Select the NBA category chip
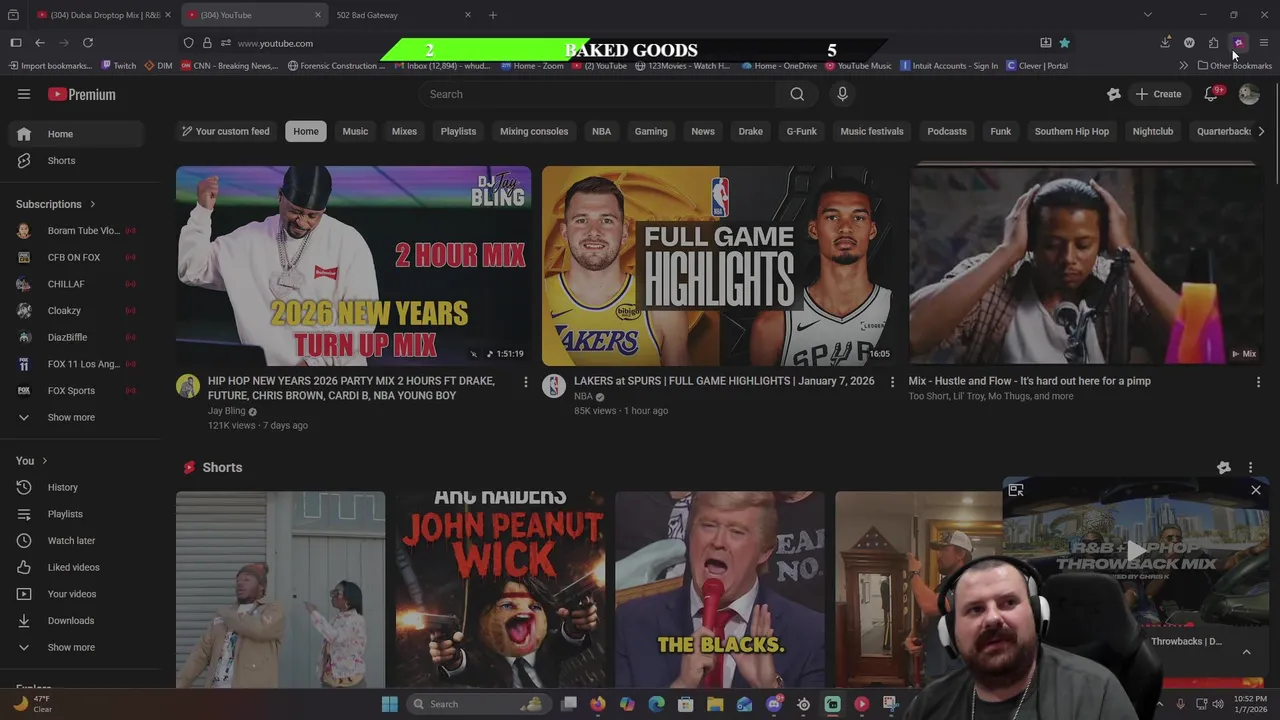1280x720 pixels. point(601,131)
